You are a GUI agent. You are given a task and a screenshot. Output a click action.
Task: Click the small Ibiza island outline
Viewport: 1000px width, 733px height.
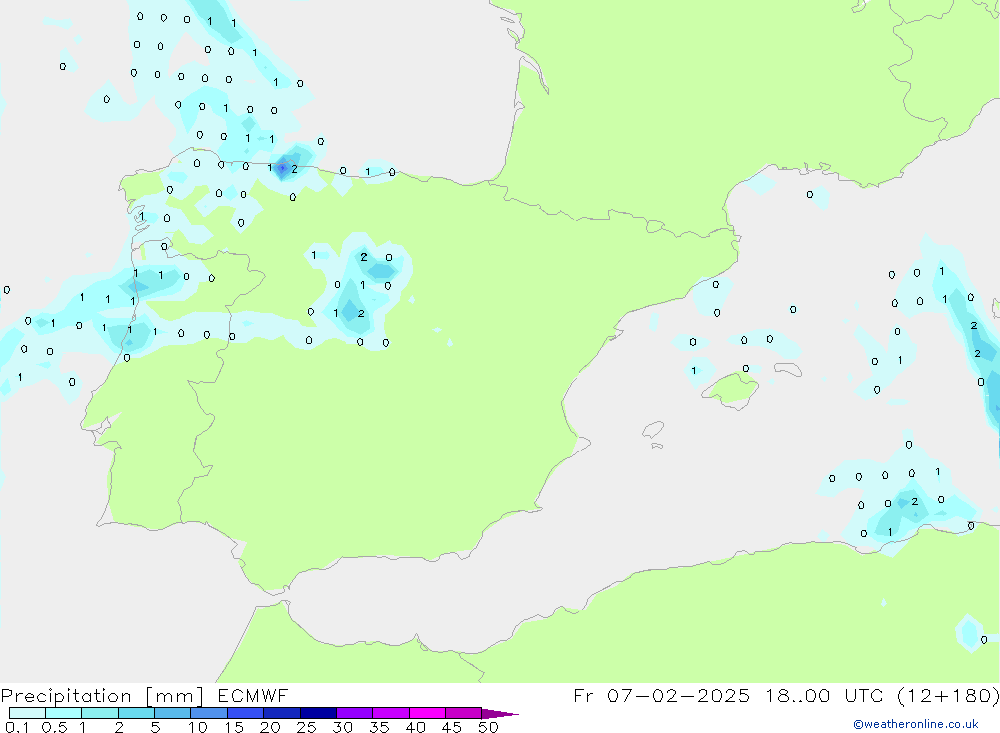click(652, 431)
